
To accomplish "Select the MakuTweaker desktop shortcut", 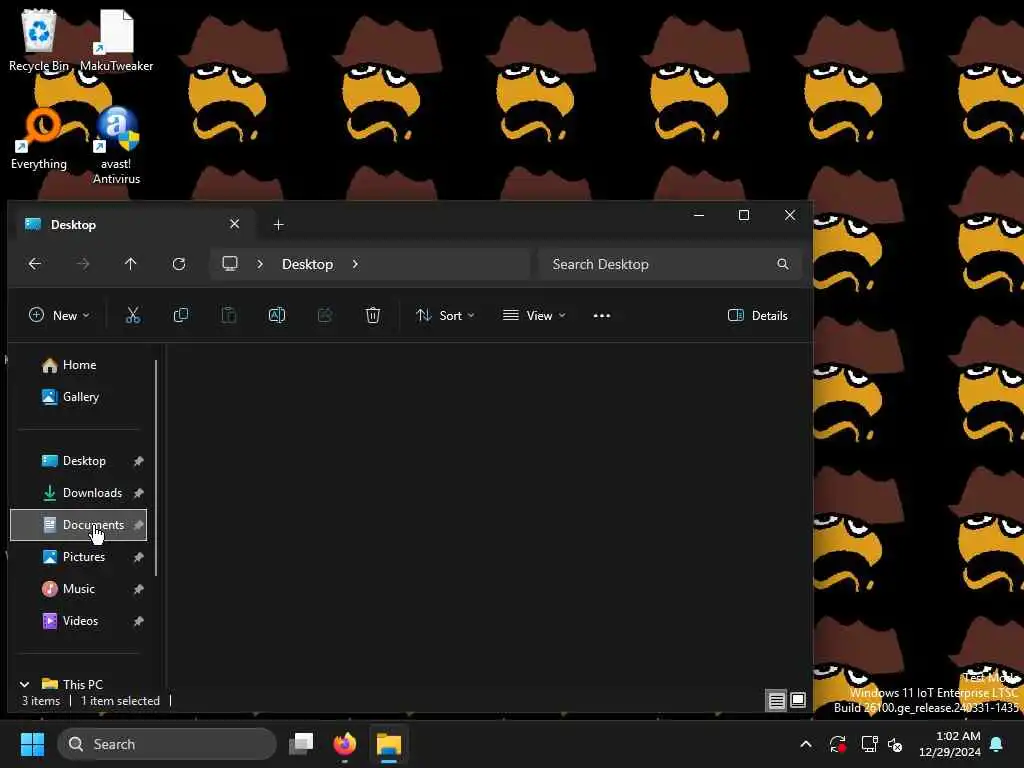I will coord(116,40).
